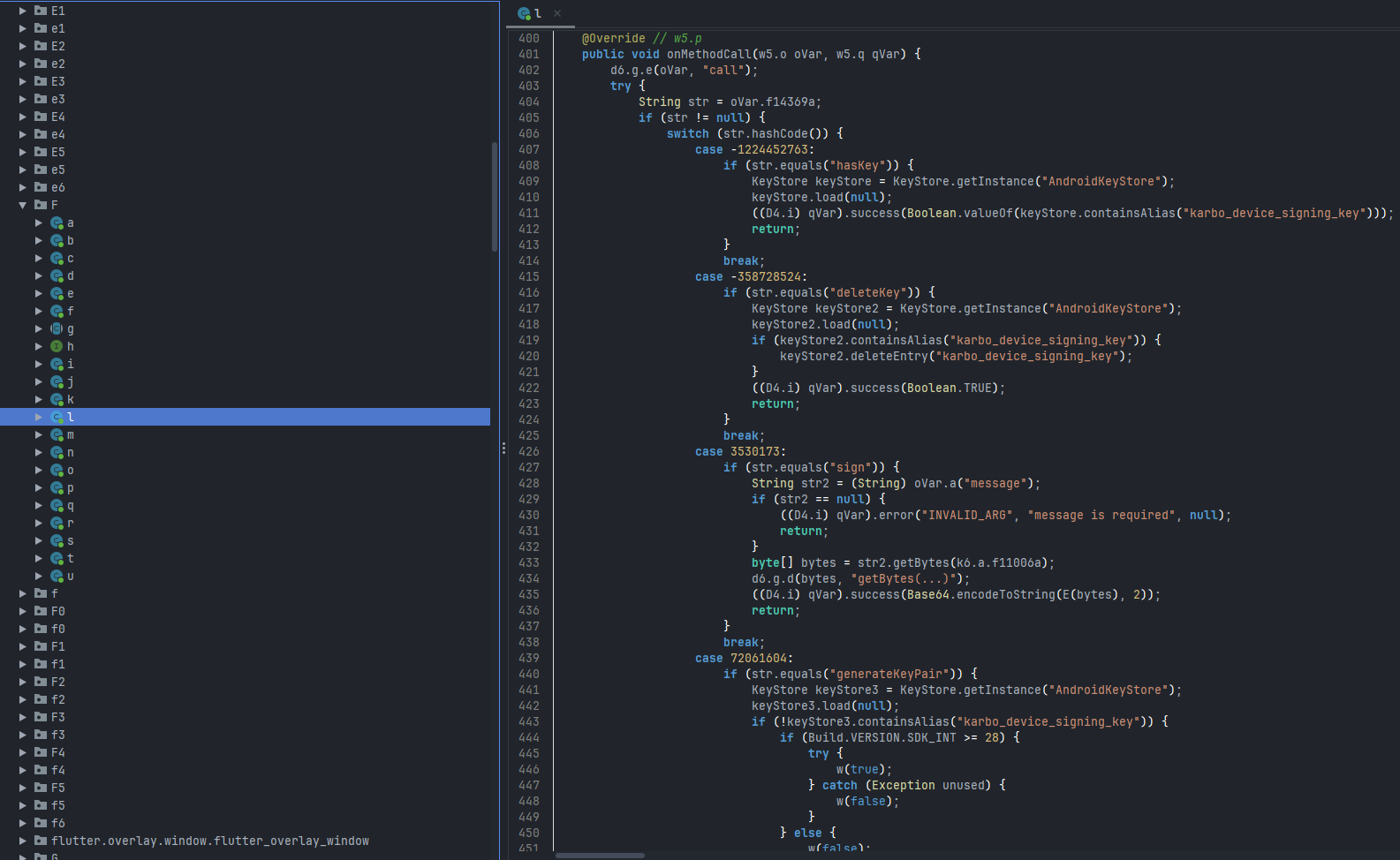1400x860 pixels.
Task: Select class icon for item q
Action: (x=57, y=505)
